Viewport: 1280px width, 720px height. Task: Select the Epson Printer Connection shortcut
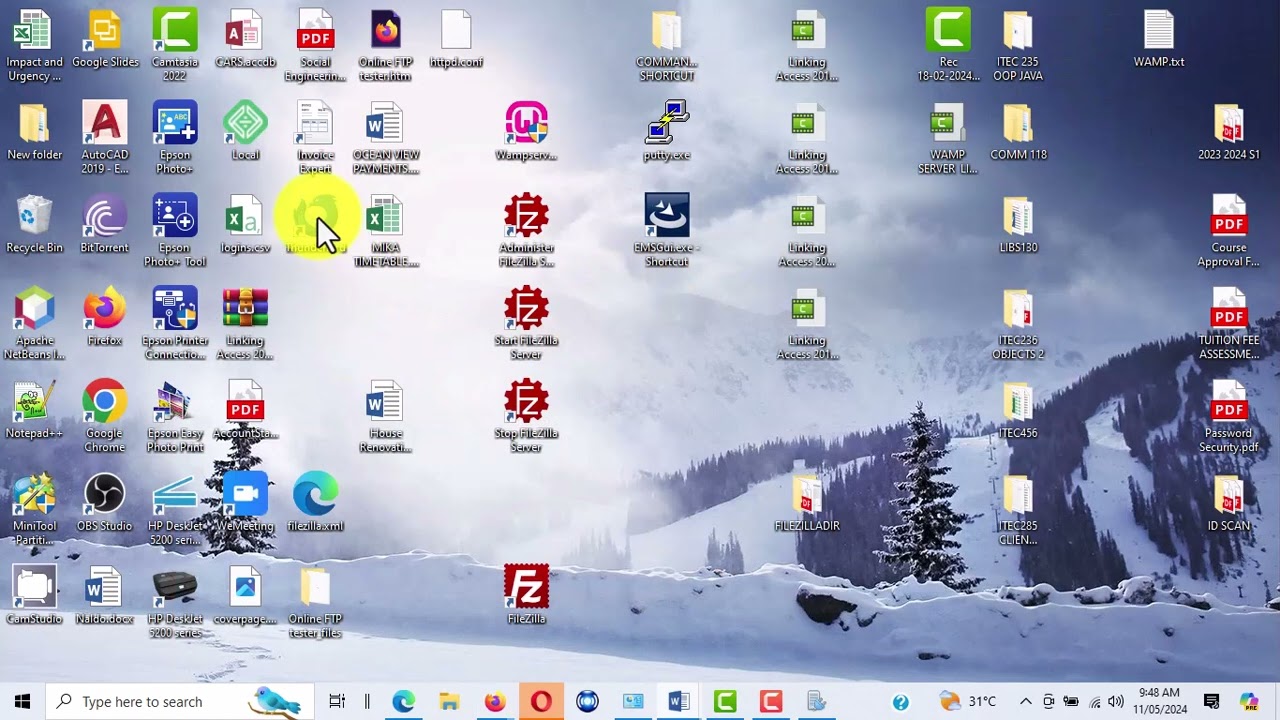click(x=175, y=325)
